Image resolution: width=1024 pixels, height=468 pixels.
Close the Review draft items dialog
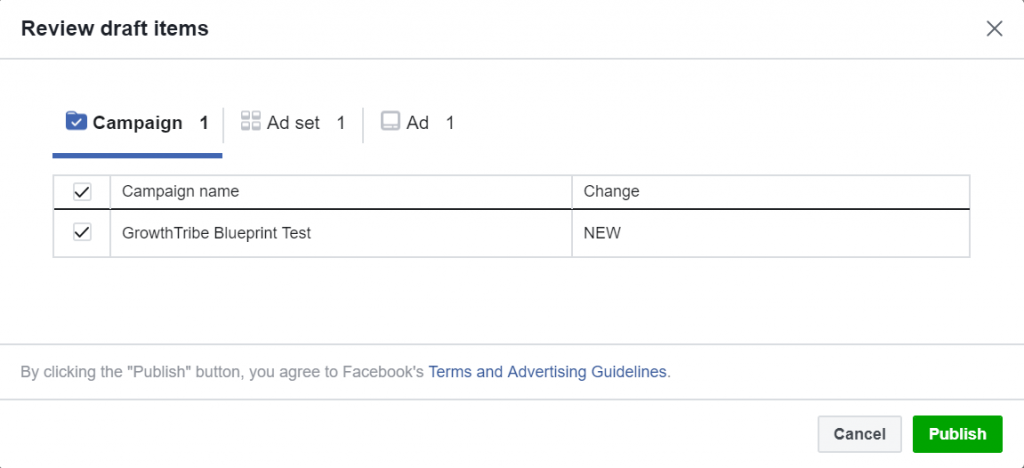994,29
